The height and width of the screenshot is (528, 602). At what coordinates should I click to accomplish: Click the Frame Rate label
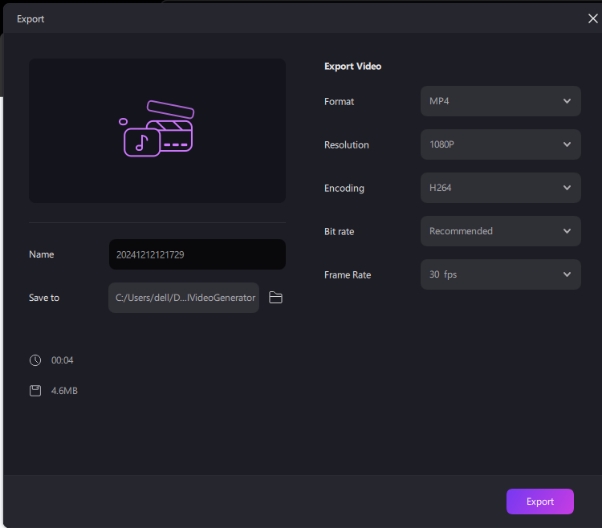pos(346,275)
